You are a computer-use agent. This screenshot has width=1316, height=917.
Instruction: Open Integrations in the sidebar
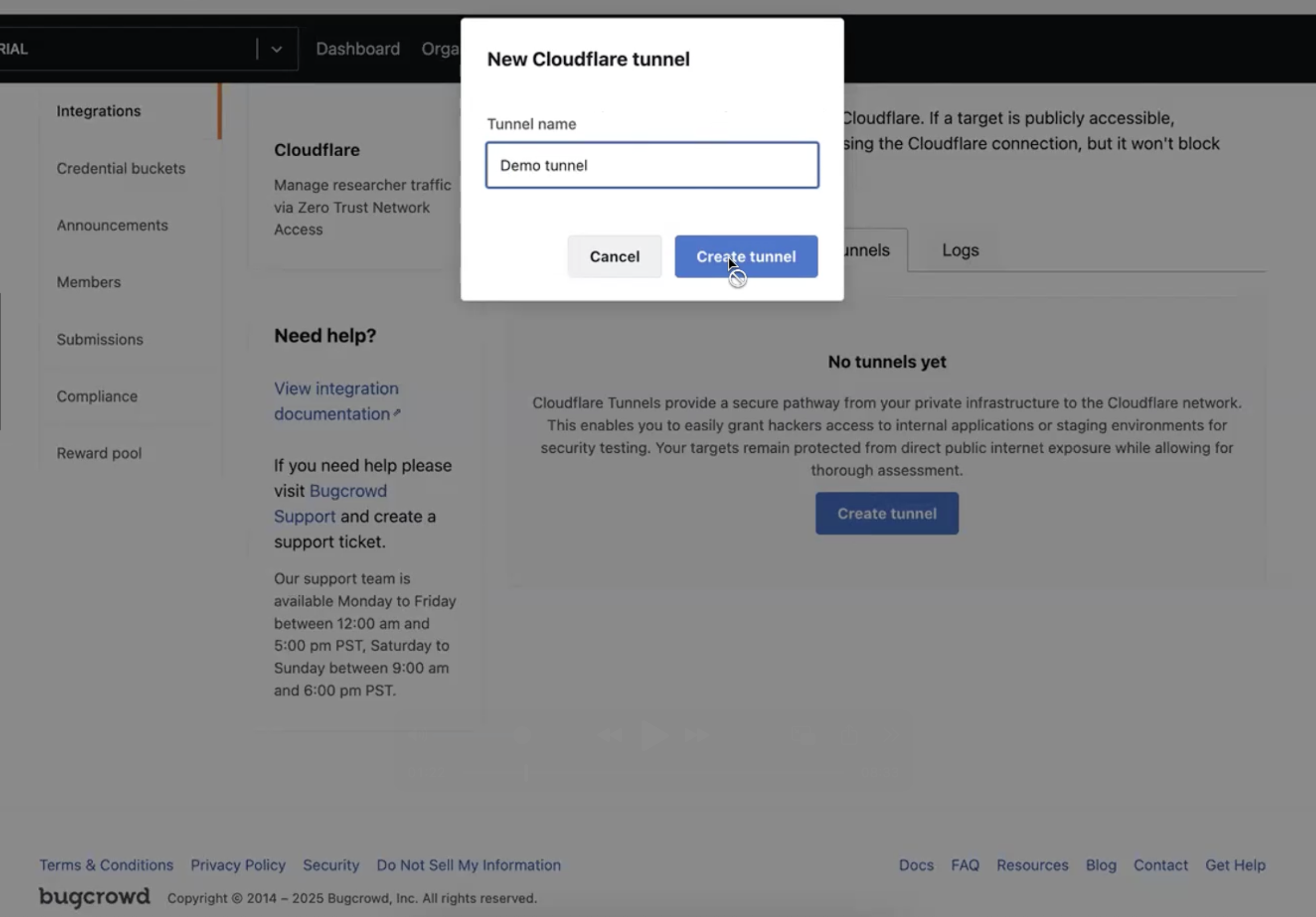pyautogui.click(x=98, y=111)
